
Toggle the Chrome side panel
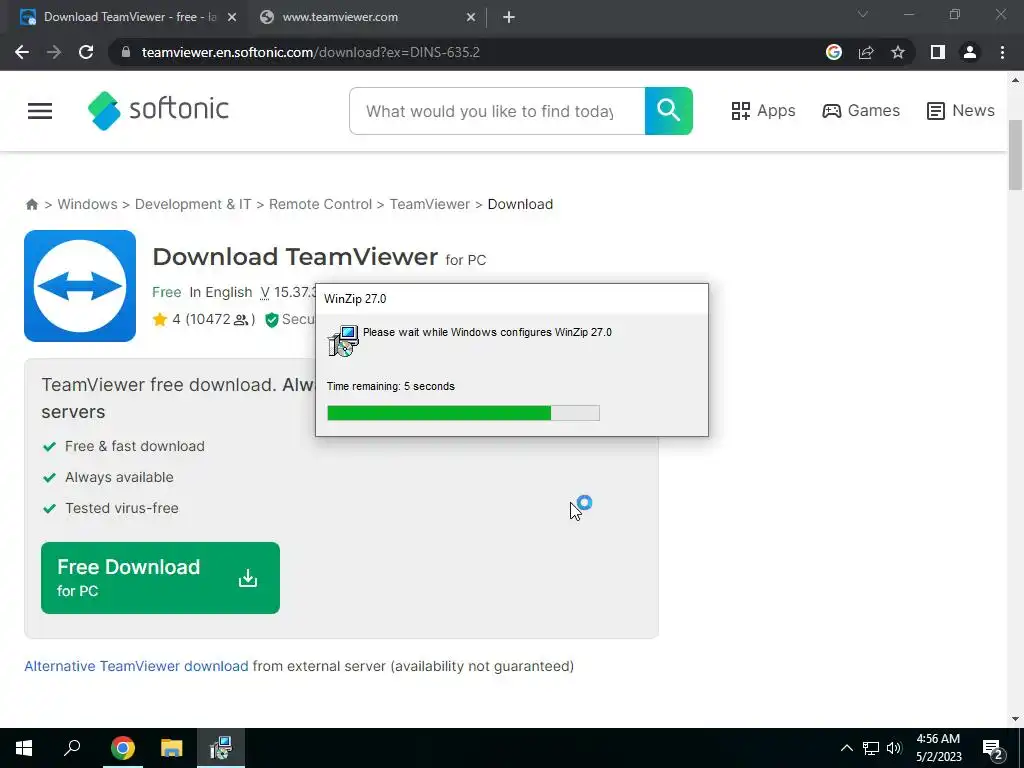coord(938,52)
